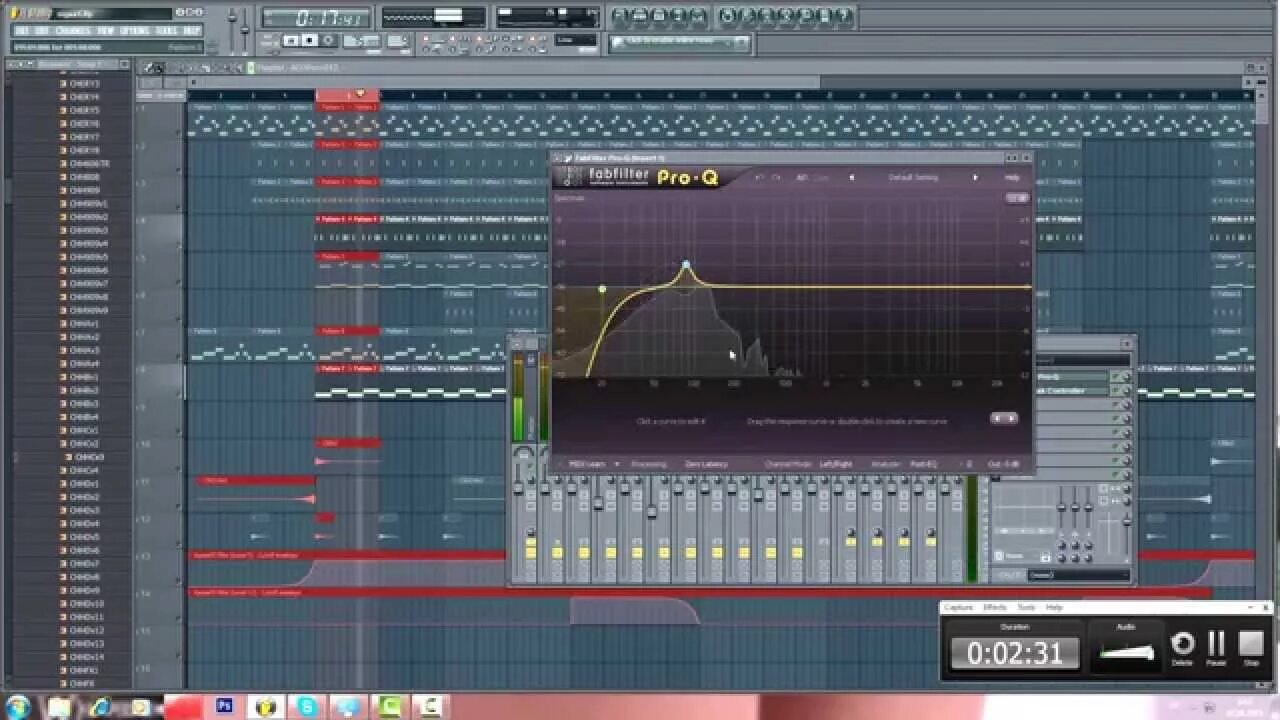The height and width of the screenshot is (720, 1280).
Task: Open Internet Explorer from the taskbar
Action: tap(101, 706)
